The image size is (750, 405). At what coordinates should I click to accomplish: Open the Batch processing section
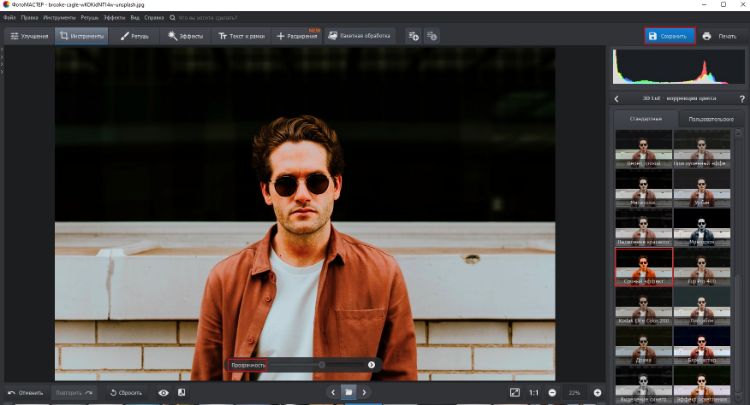coord(360,36)
